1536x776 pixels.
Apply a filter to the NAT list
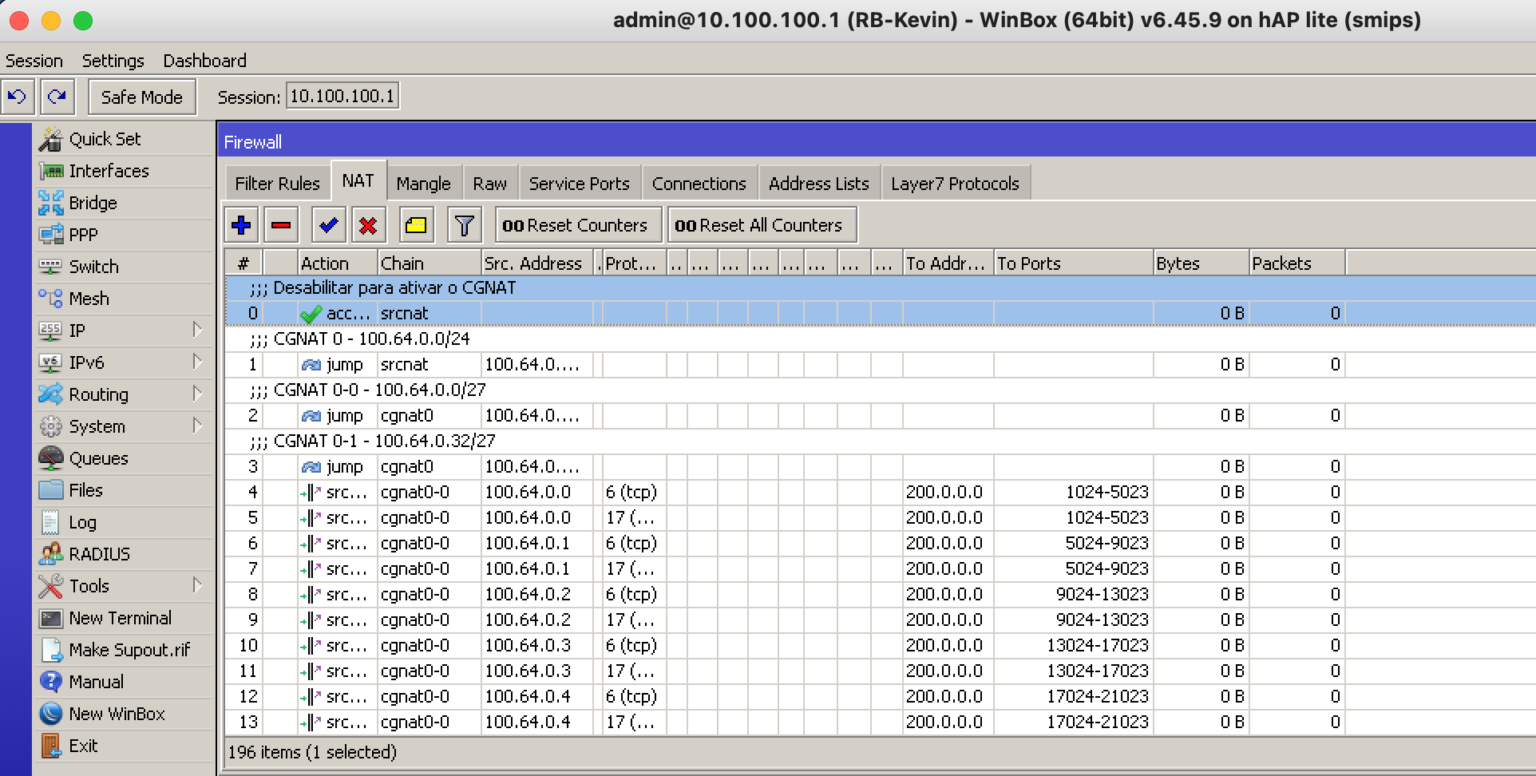(463, 224)
